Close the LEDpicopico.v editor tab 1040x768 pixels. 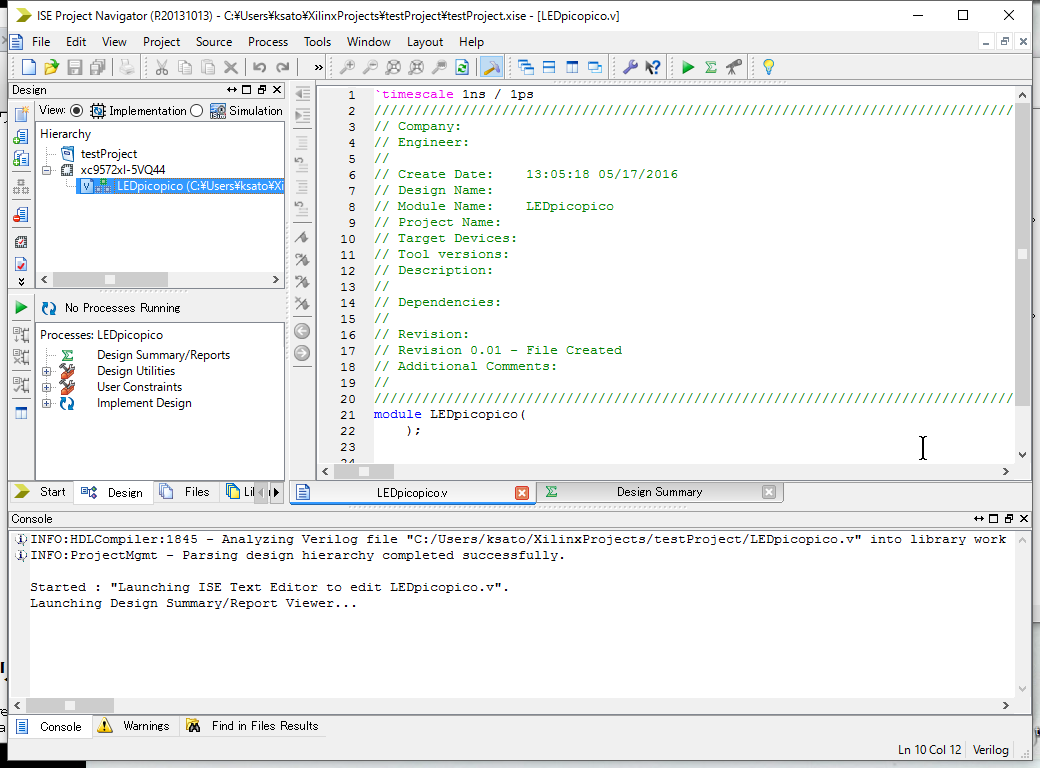click(x=522, y=493)
